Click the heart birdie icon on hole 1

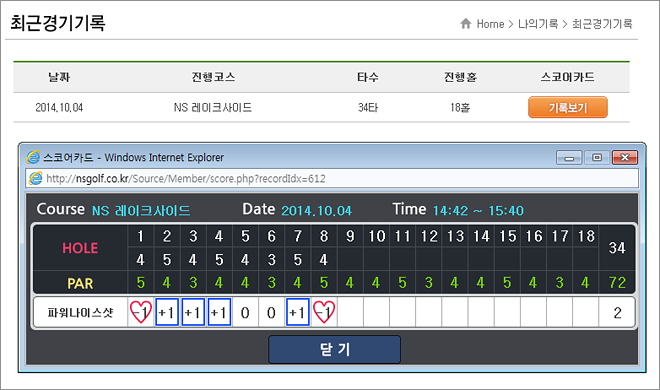click(141, 312)
